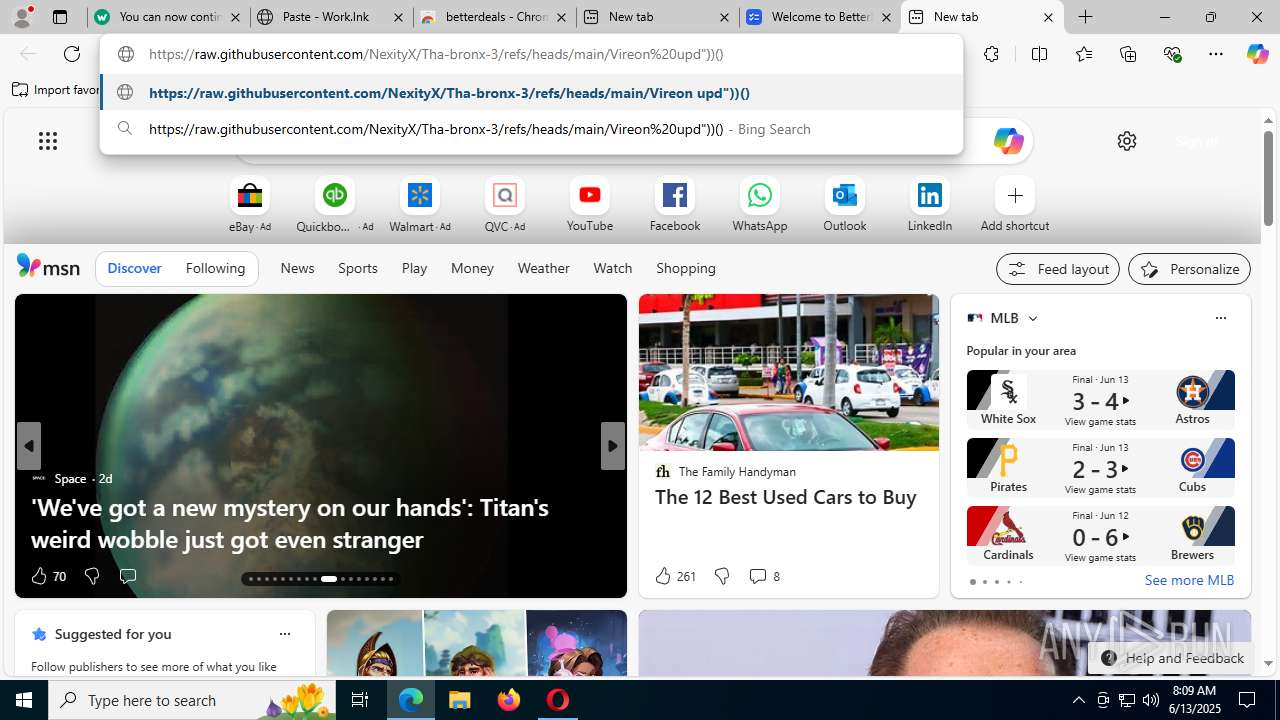1280x720 pixels.
Task: Open the QVC shortcut tile
Action: (x=505, y=206)
